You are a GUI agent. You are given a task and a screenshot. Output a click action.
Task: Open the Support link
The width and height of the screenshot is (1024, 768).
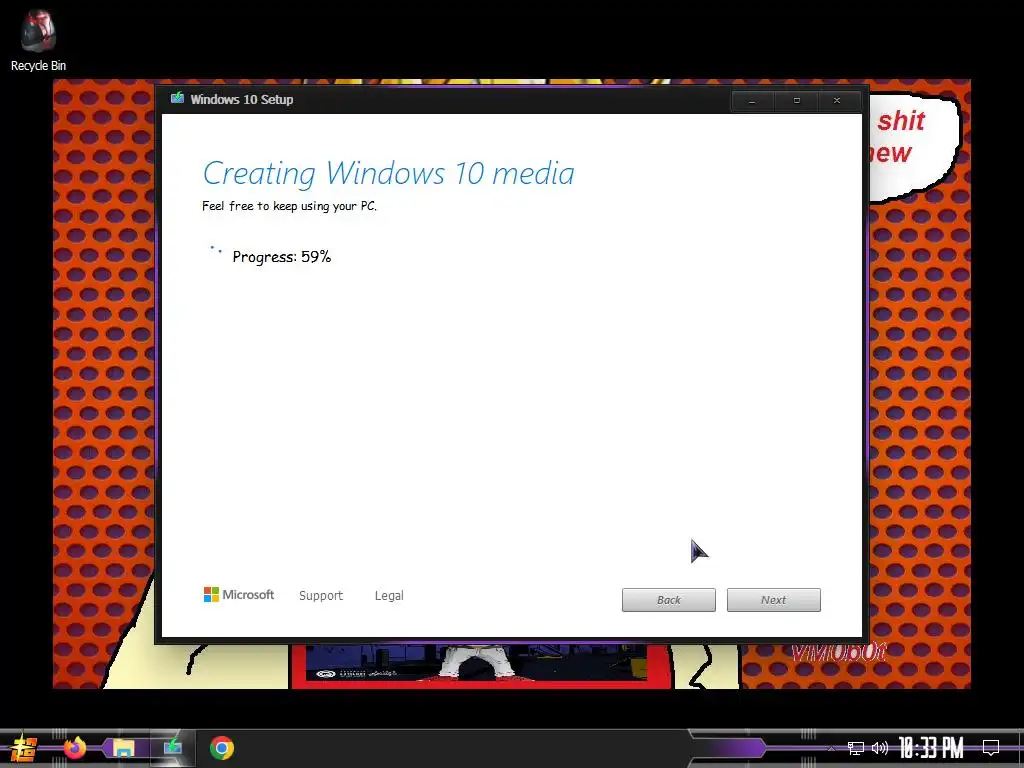click(x=321, y=596)
